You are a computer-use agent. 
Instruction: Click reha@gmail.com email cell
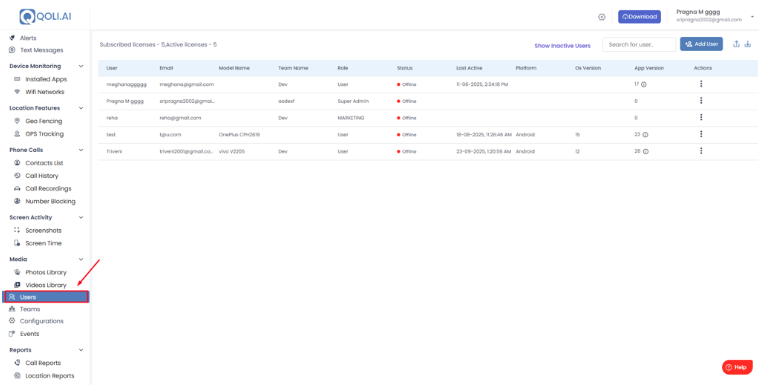180,118
